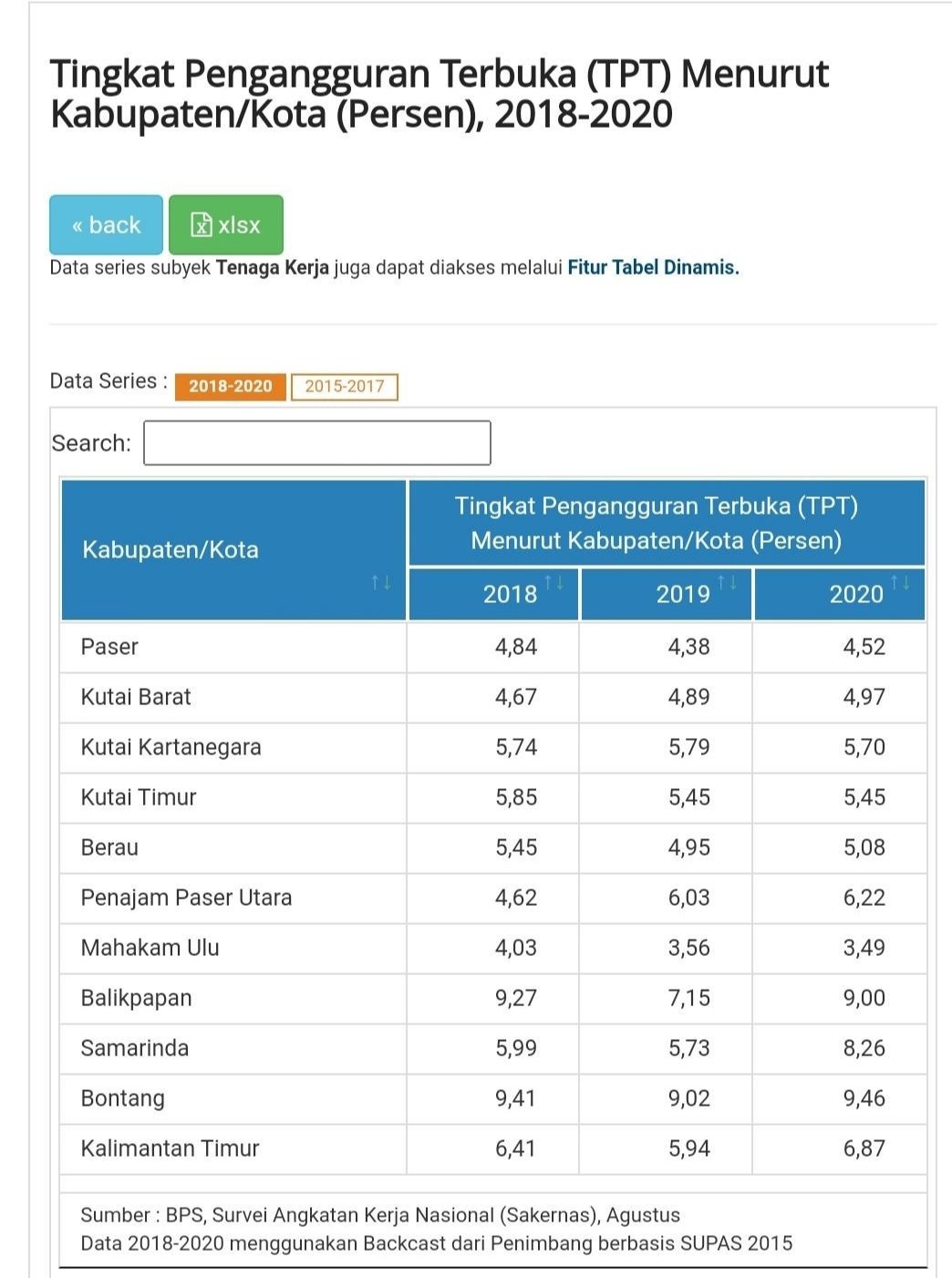Switch to the 2015-2017 data series
The image size is (952, 1278).
point(345,387)
